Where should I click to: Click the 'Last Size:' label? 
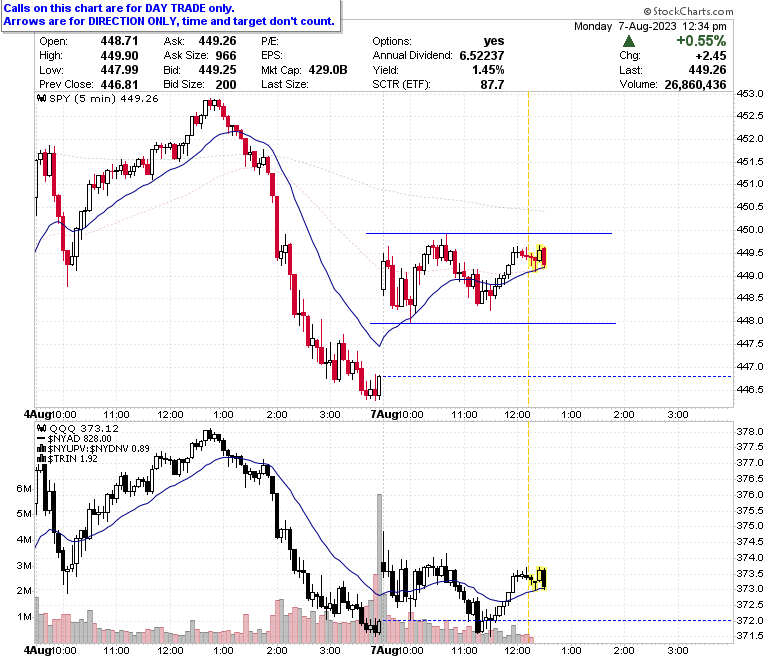[x=285, y=84]
